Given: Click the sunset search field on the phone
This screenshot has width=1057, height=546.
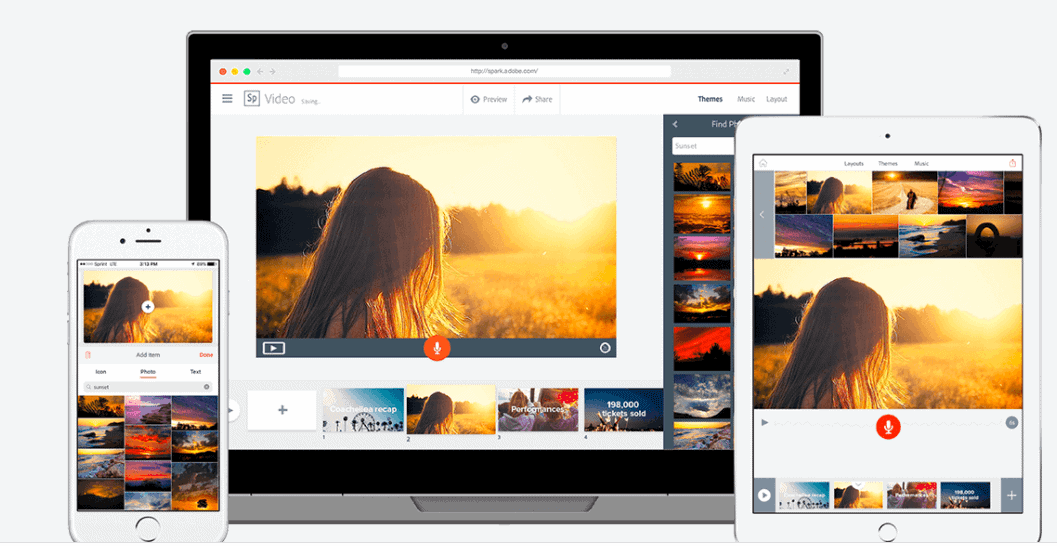Looking at the screenshot, I should tap(148, 387).
